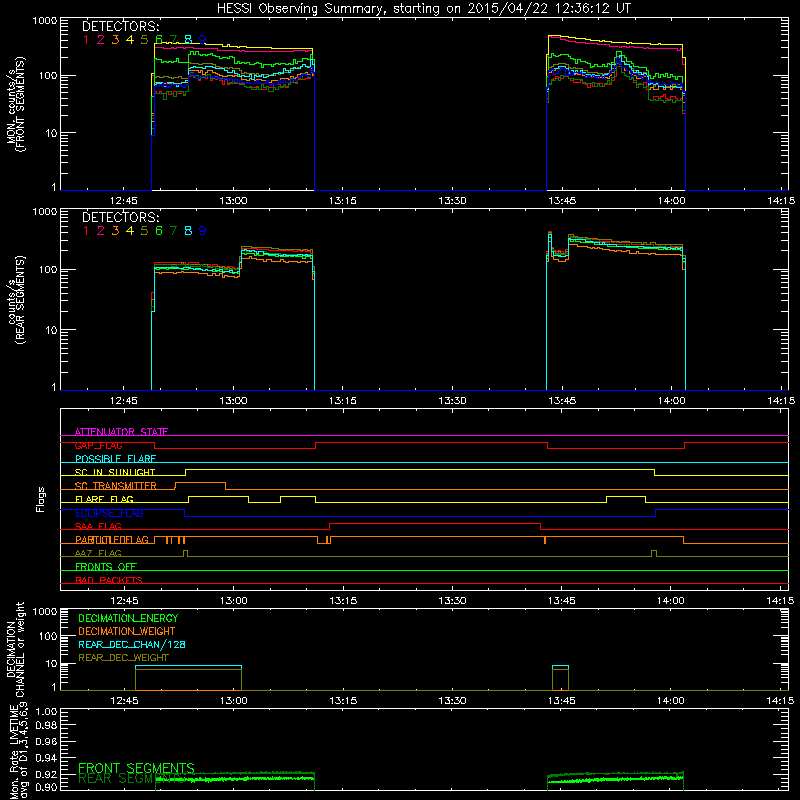Click the 0.92 livetime y-tick

pyautogui.click(x=46, y=774)
